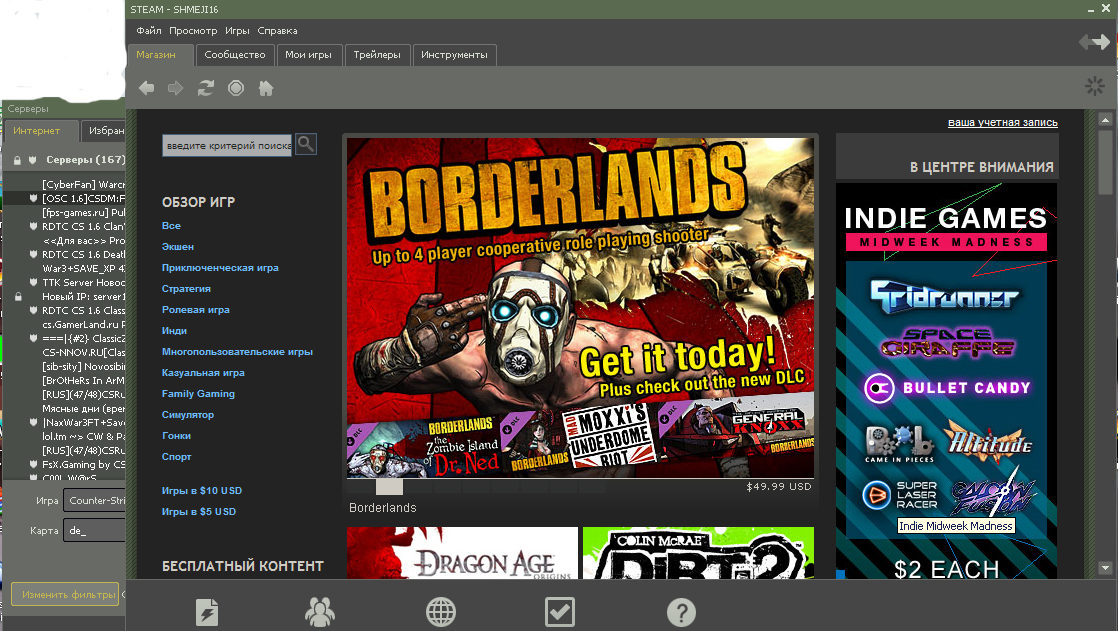Open Dragon Age Origins banner
This screenshot has height=631, width=1118.
click(x=462, y=553)
